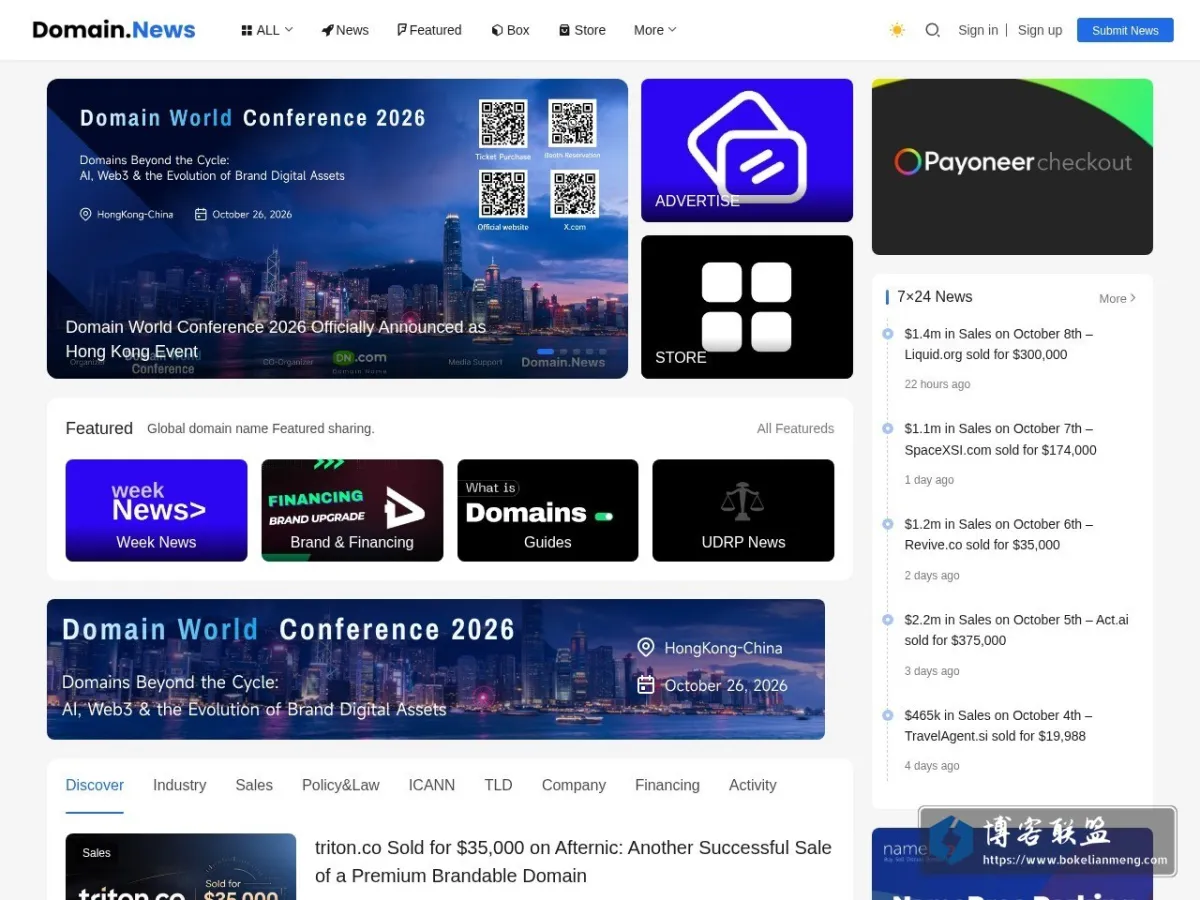Select the active carousel slide indicator
Screen dimensions: 1200x900
pyautogui.click(x=546, y=352)
